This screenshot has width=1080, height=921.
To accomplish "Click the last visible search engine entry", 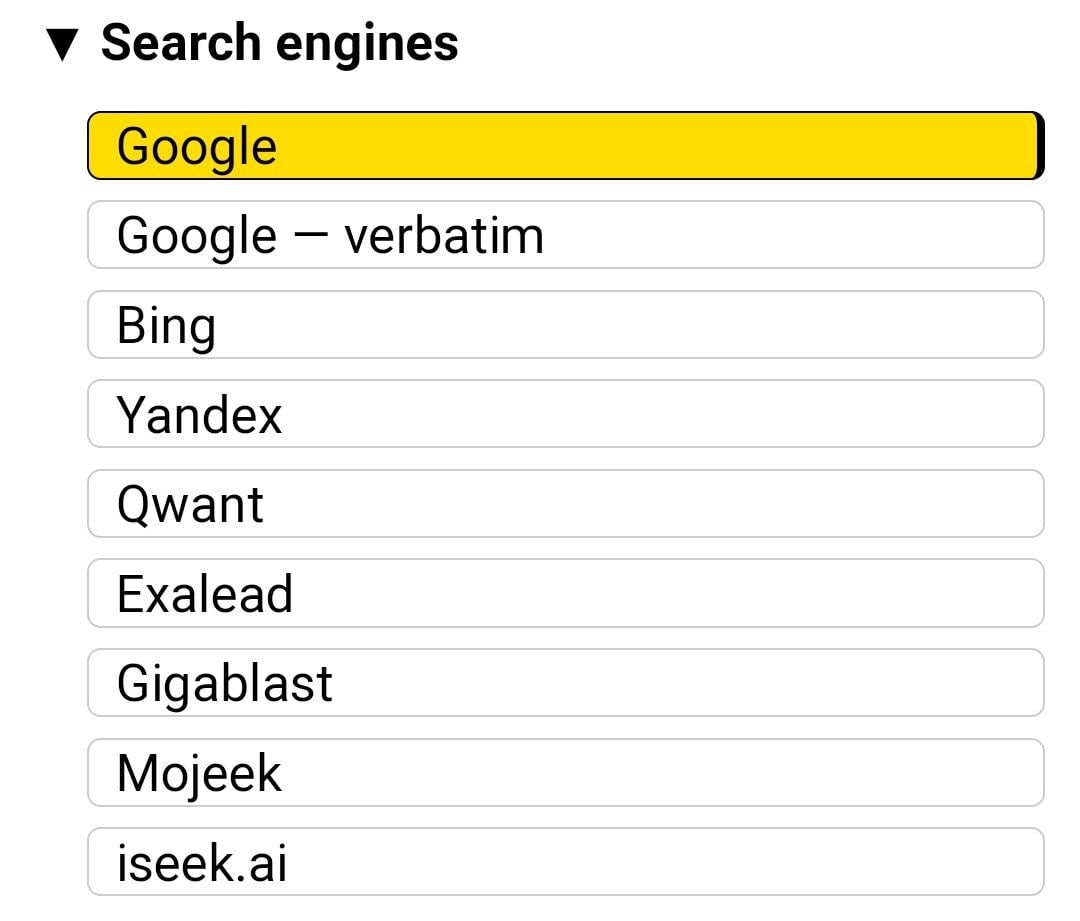I will 565,862.
